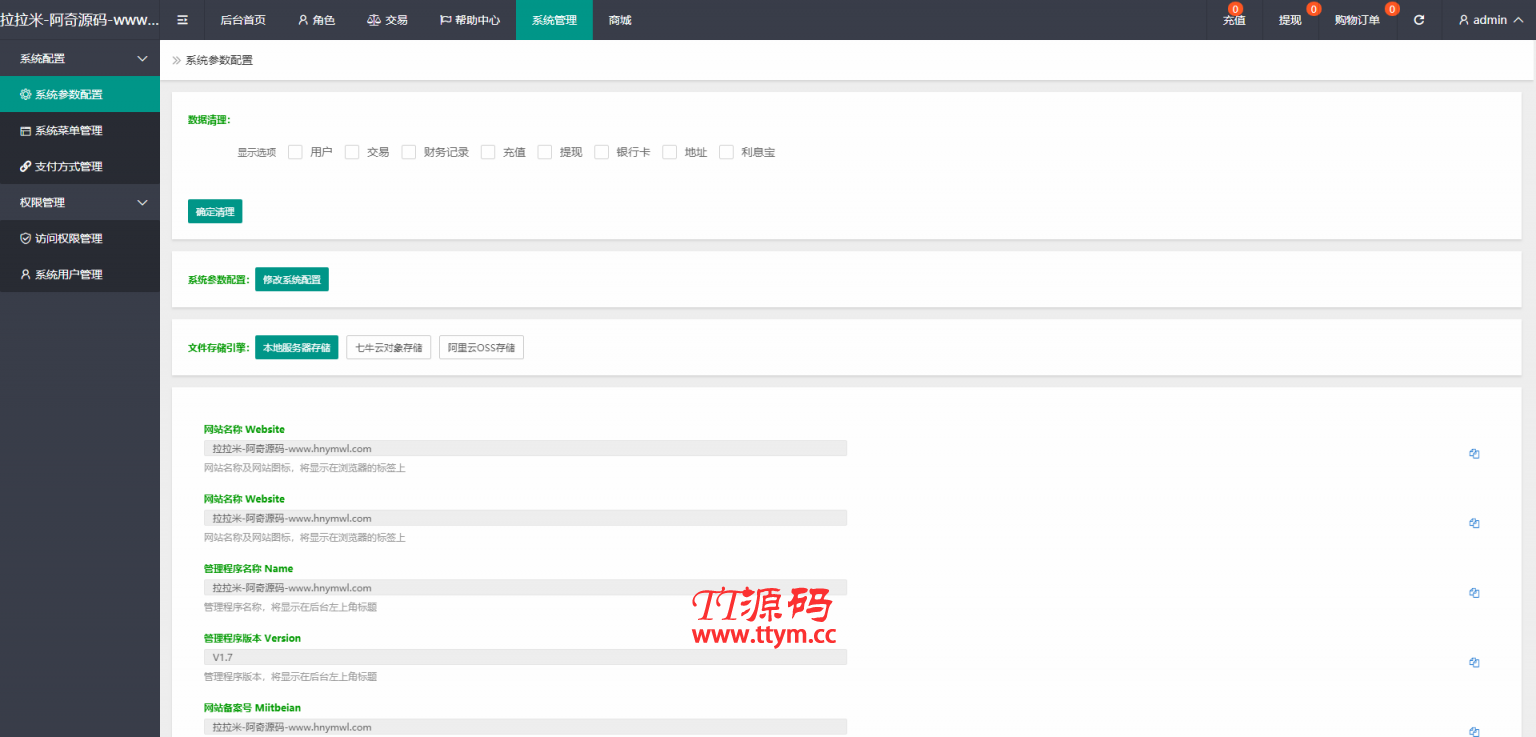1536x737 pixels.
Task: Click the second 网站名称 Website input field
Action: click(x=525, y=518)
